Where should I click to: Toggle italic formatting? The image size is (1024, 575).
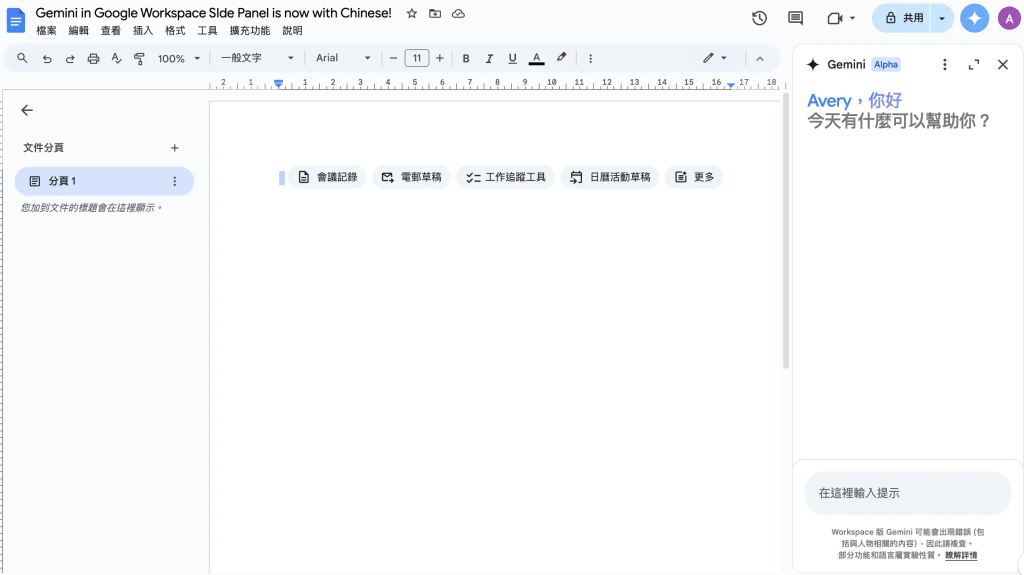488,58
